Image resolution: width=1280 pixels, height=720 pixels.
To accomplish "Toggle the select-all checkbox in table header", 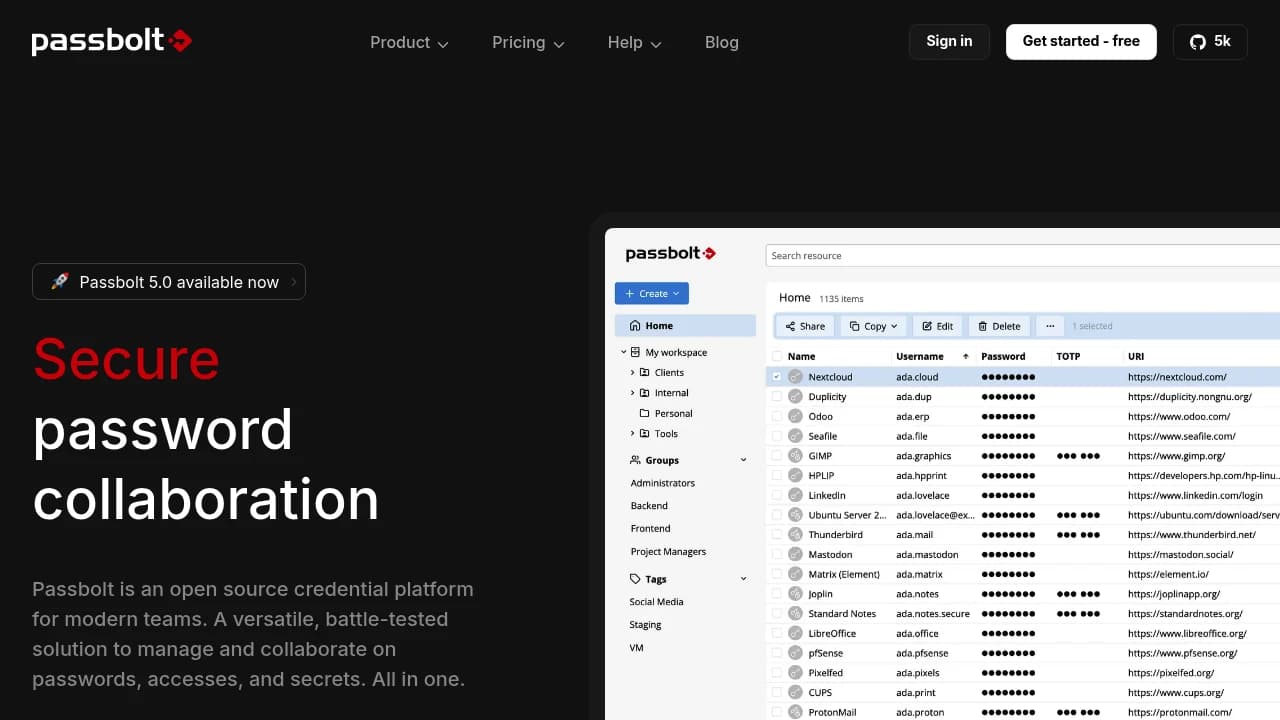I will pos(777,356).
